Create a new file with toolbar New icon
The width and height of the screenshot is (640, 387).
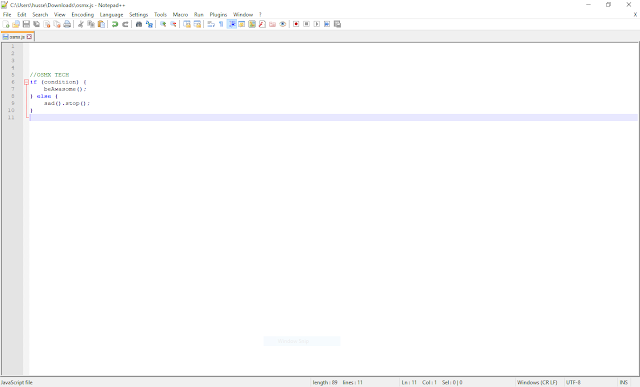pyautogui.click(x=6, y=24)
